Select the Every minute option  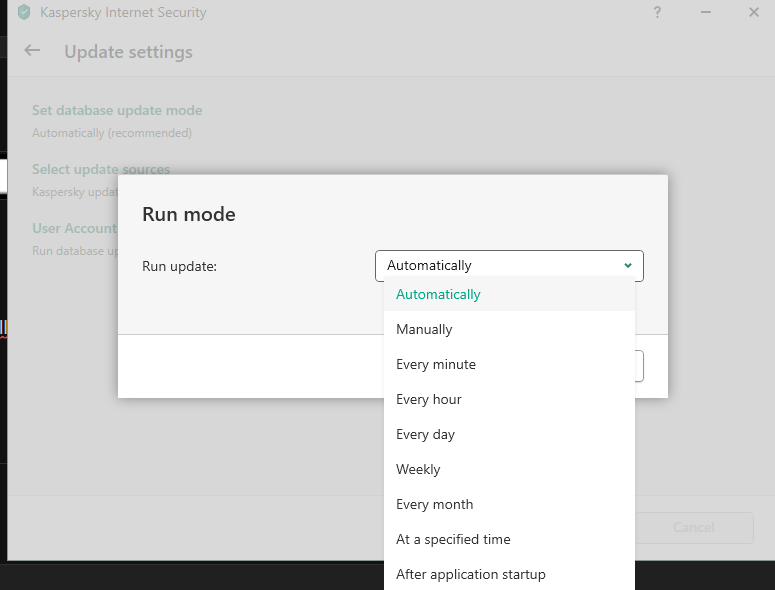(x=436, y=365)
